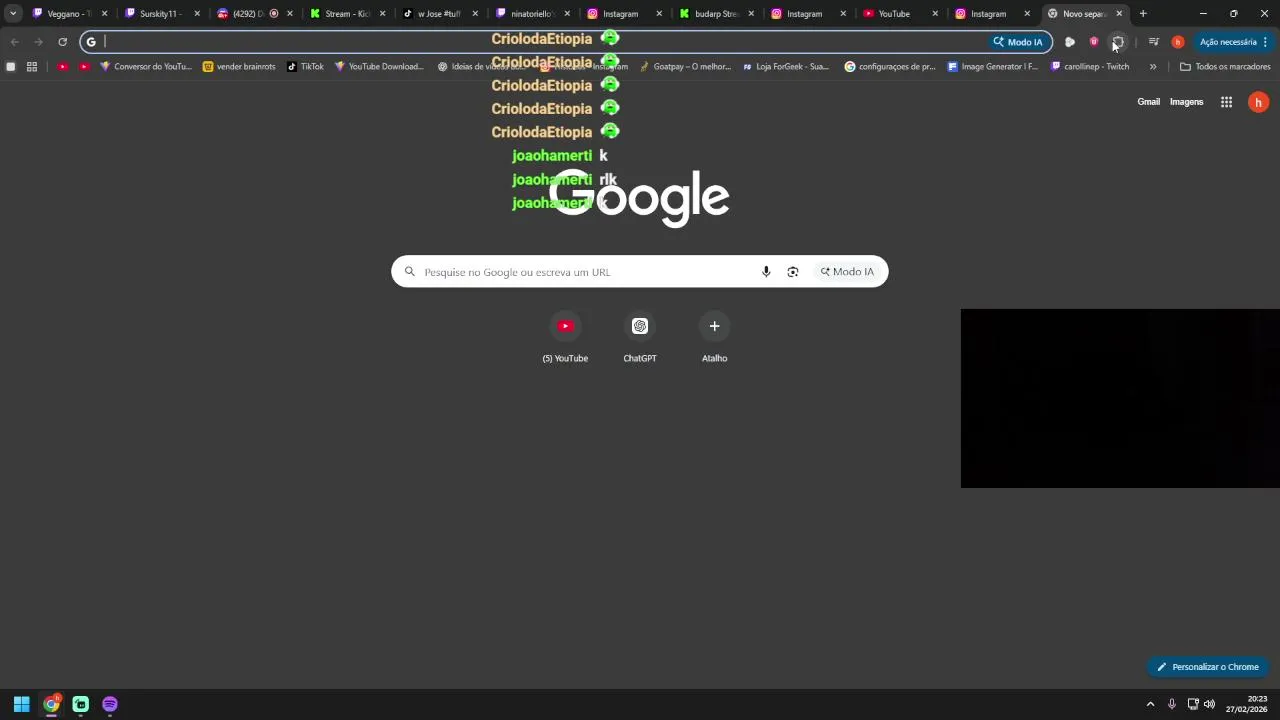The width and height of the screenshot is (1280, 720).
Task: Close the Novo separador tab
Action: click(1119, 14)
